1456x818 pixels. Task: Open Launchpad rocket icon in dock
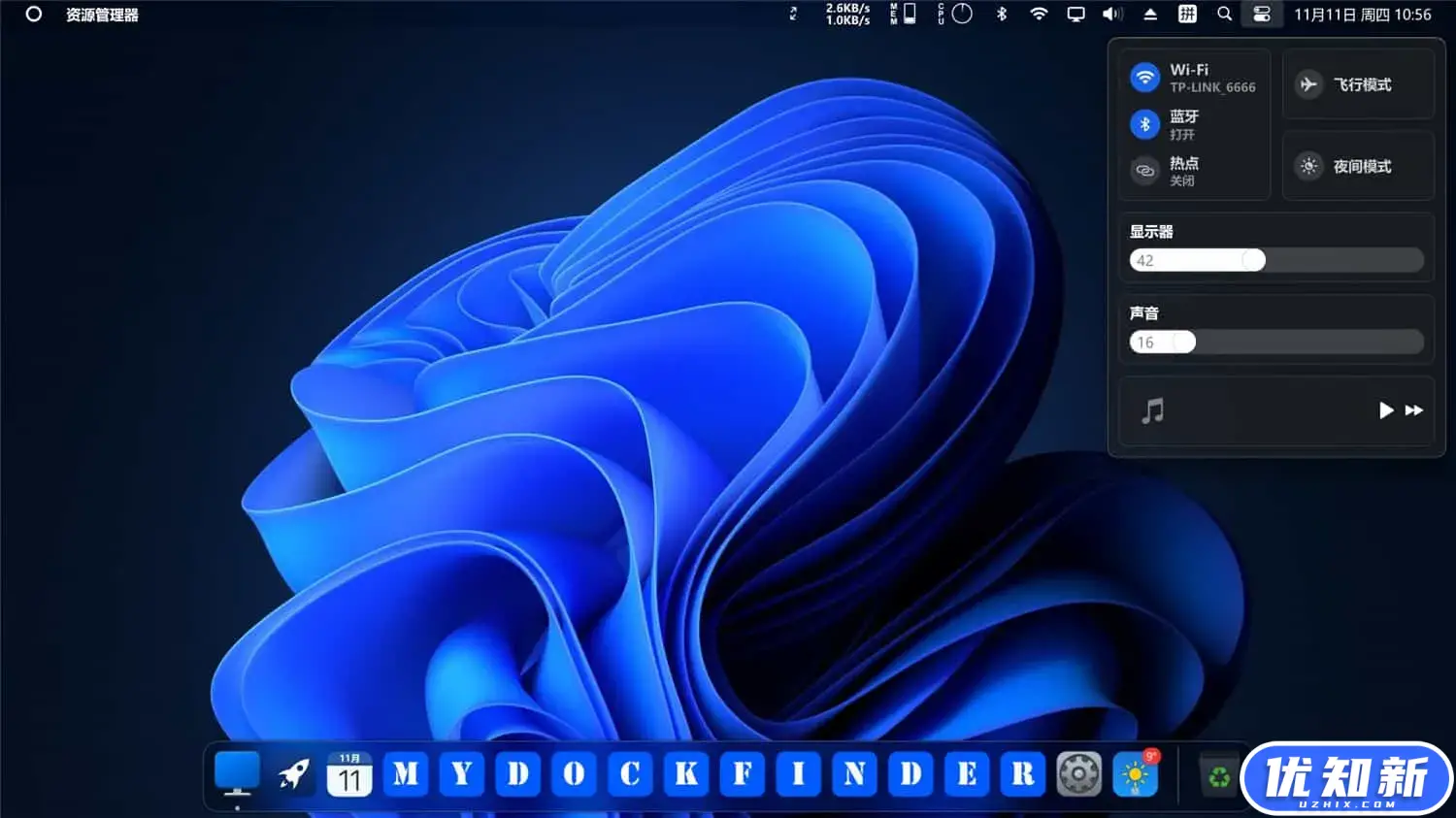click(293, 774)
